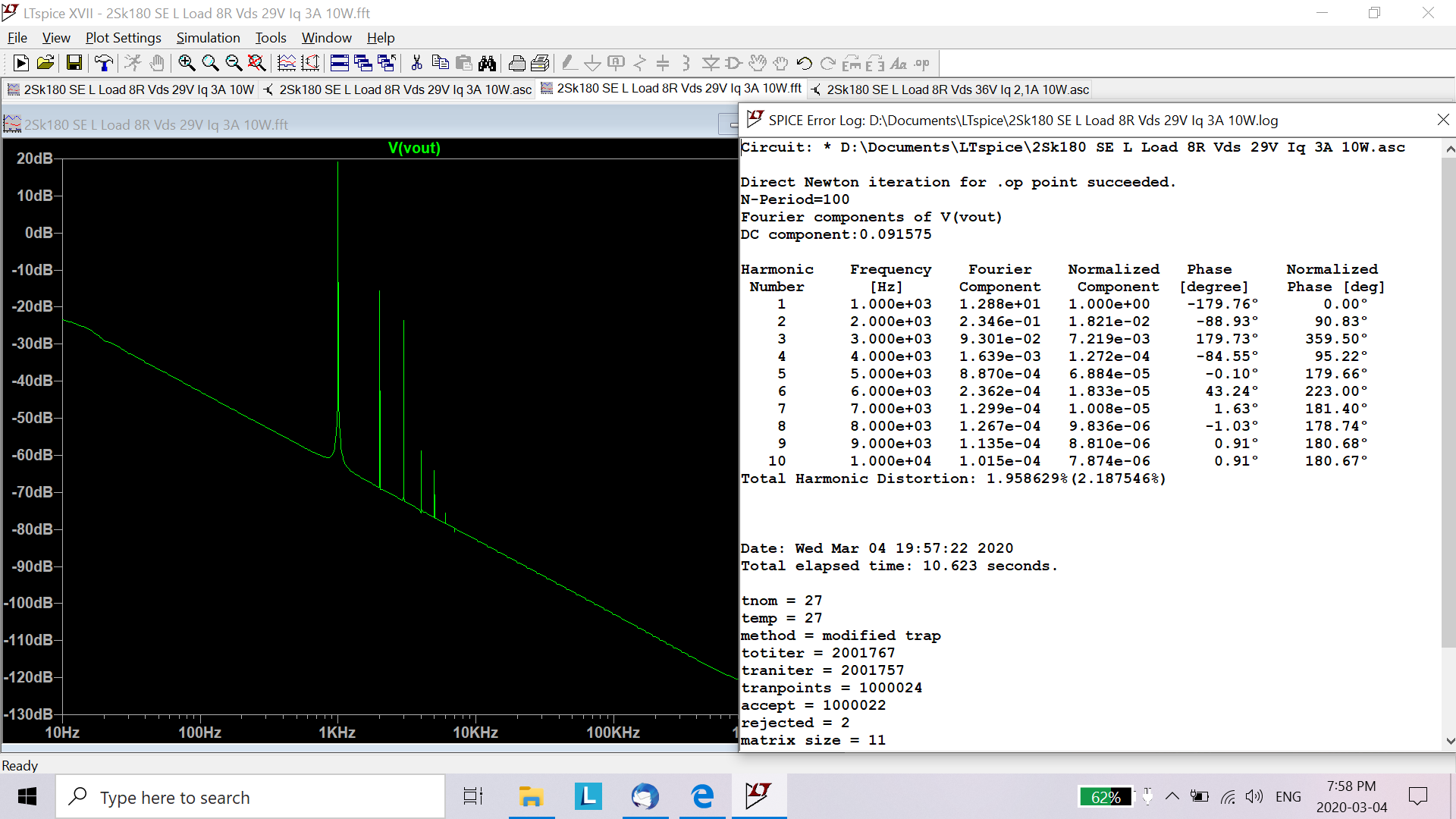Click the Redo arrow icon
Viewport: 1456px width, 819px height.
(828, 64)
